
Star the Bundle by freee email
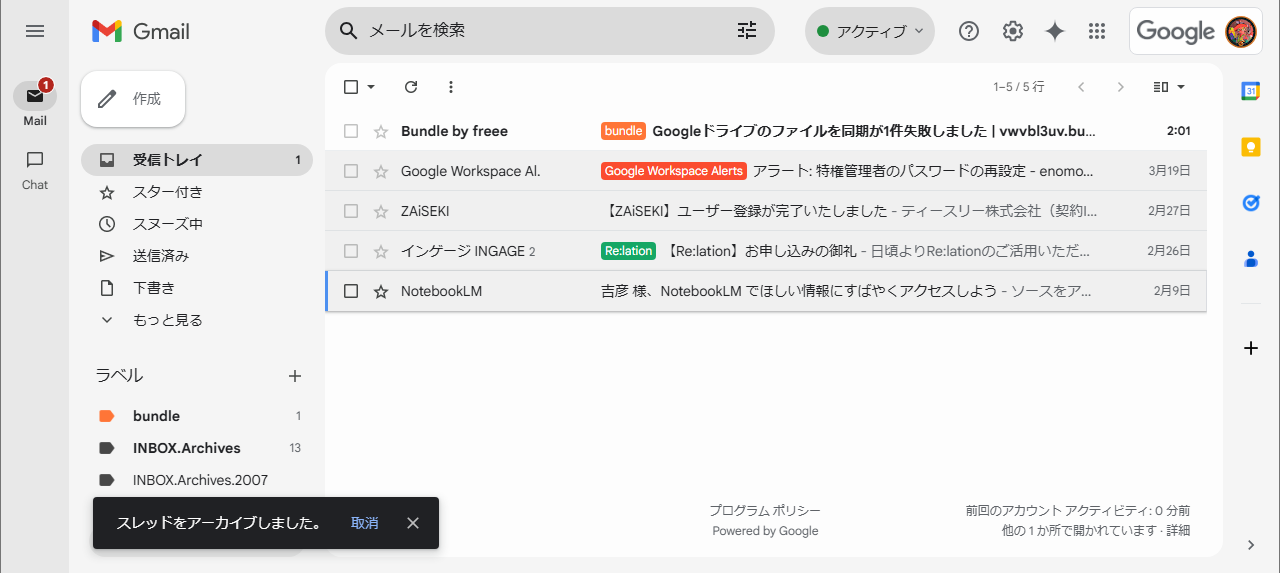tap(380, 131)
